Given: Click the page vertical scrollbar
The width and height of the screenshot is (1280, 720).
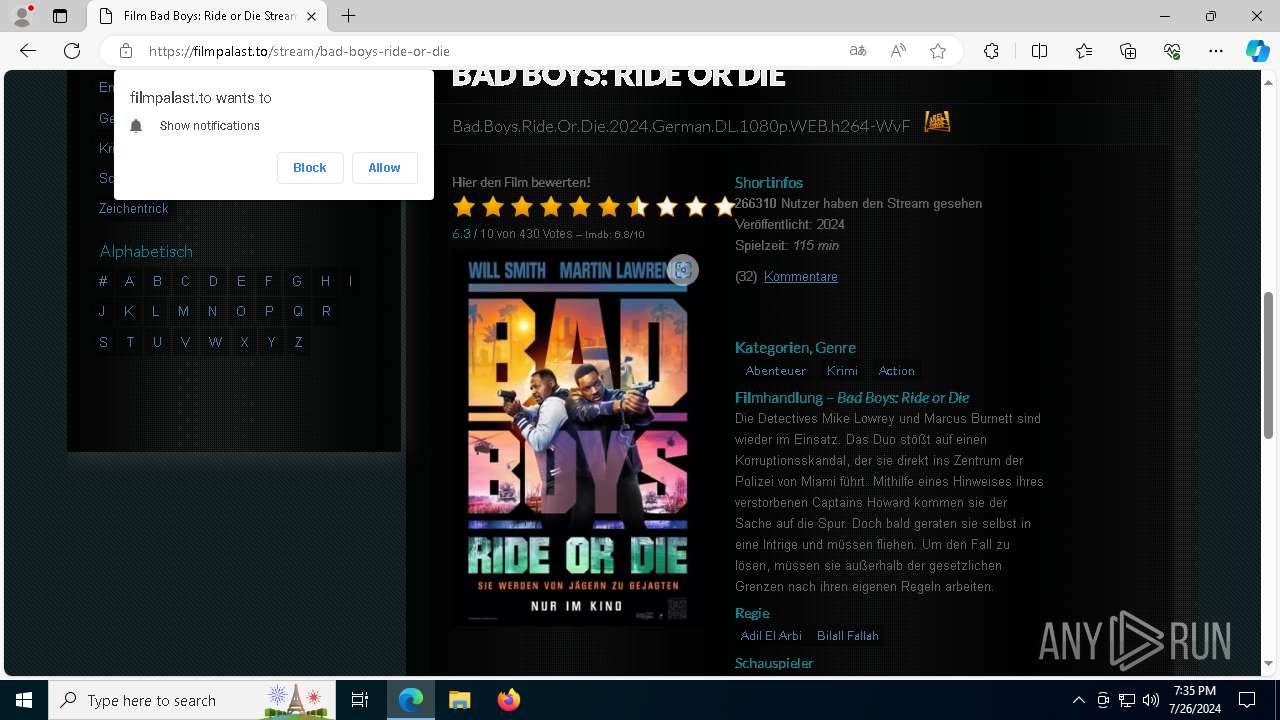Looking at the screenshot, I should click(x=1268, y=367).
